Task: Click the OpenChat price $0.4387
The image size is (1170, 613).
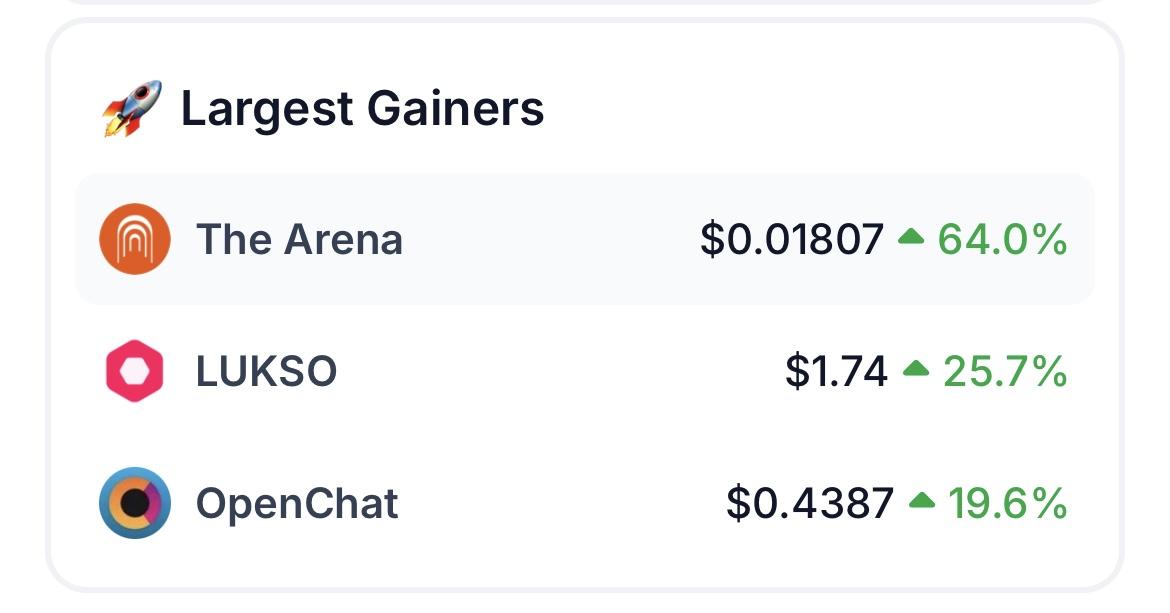Action: click(x=810, y=503)
